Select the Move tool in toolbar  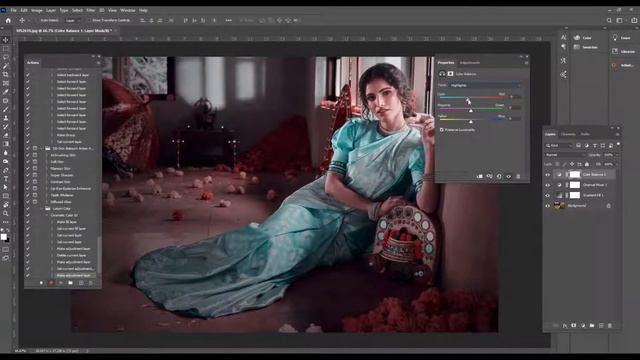[x=6, y=40]
